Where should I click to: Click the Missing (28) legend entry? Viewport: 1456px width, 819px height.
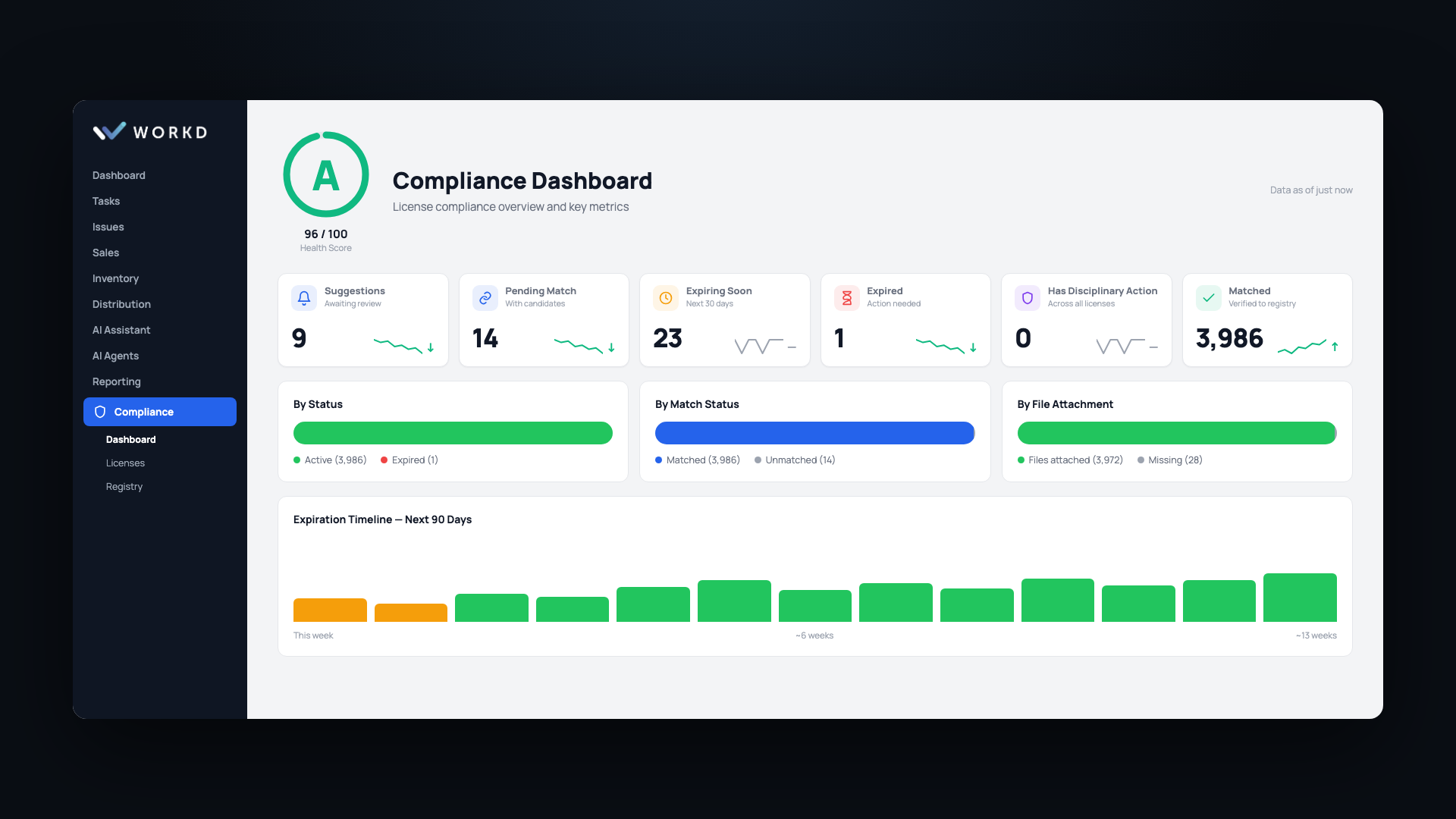[1169, 460]
